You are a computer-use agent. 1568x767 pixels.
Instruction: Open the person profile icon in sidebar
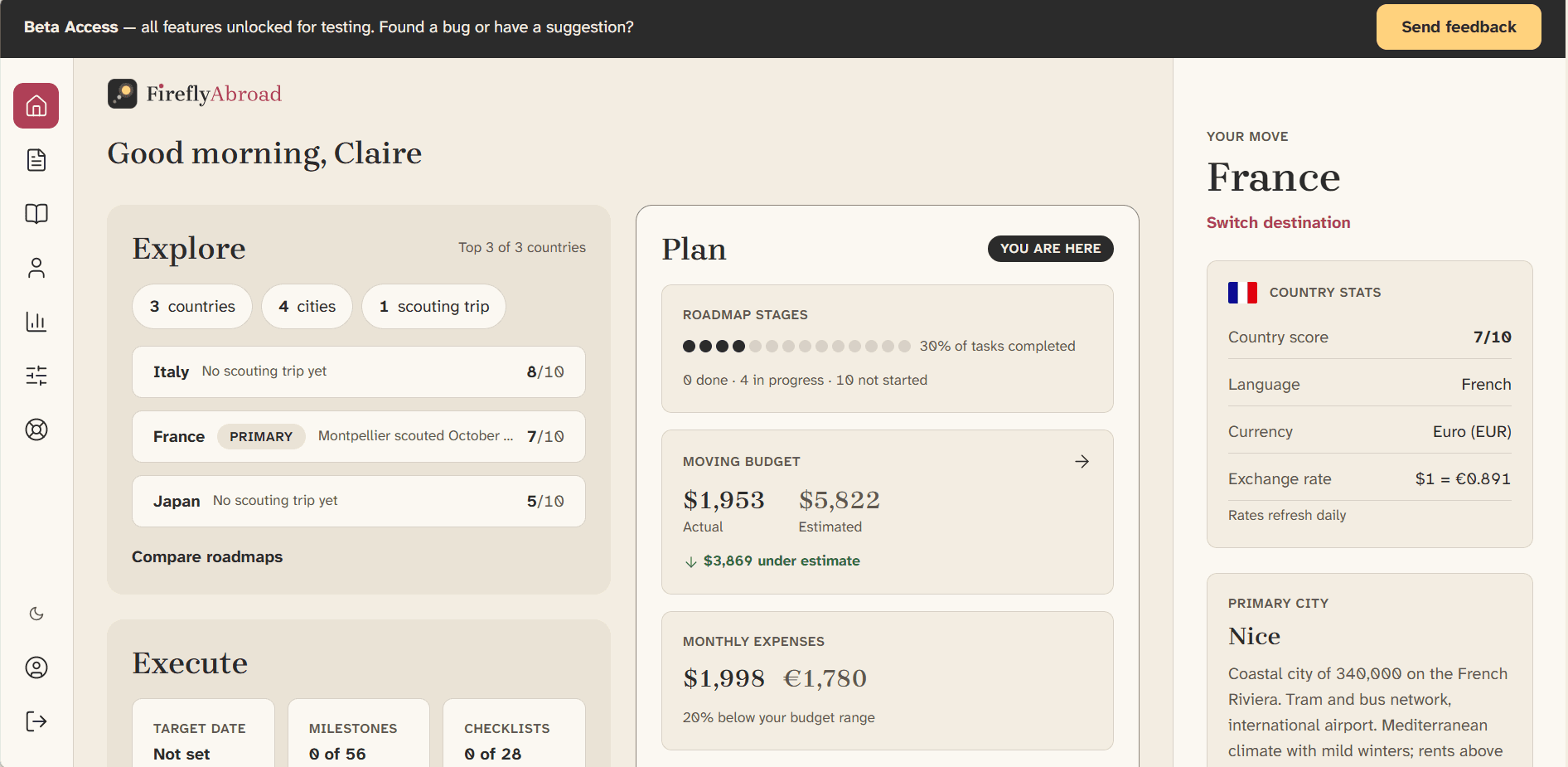(x=36, y=268)
